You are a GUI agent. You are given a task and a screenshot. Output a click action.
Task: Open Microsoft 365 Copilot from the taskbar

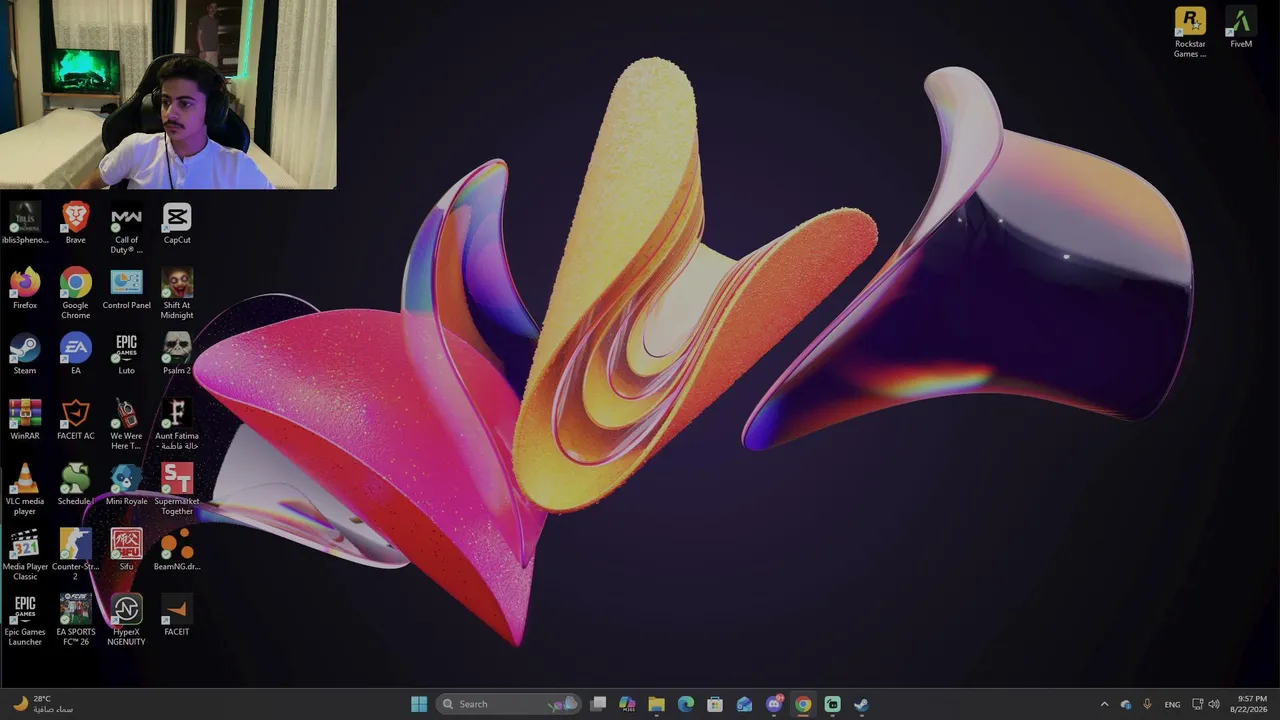pos(627,704)
